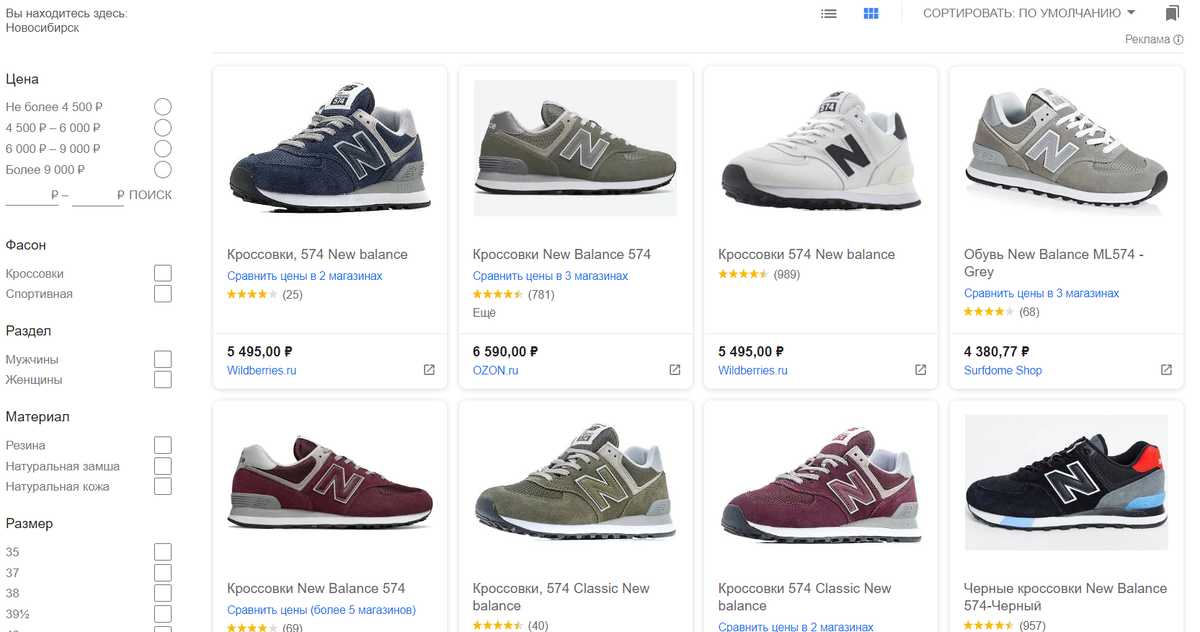Open Сравнить цены в 2 магазинах on burgundy Classic card

[x=796, y=627]
